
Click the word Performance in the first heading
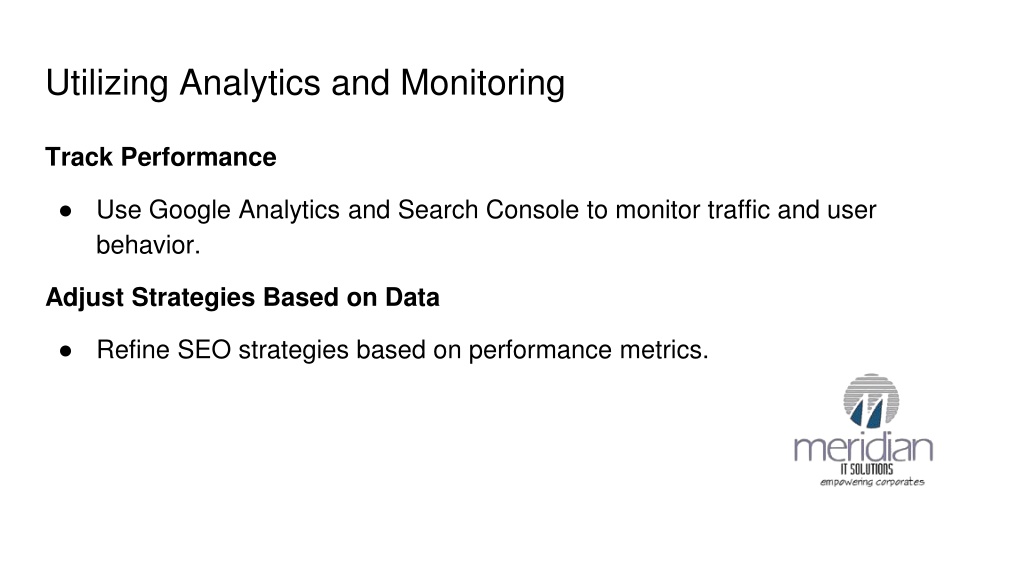199,157
